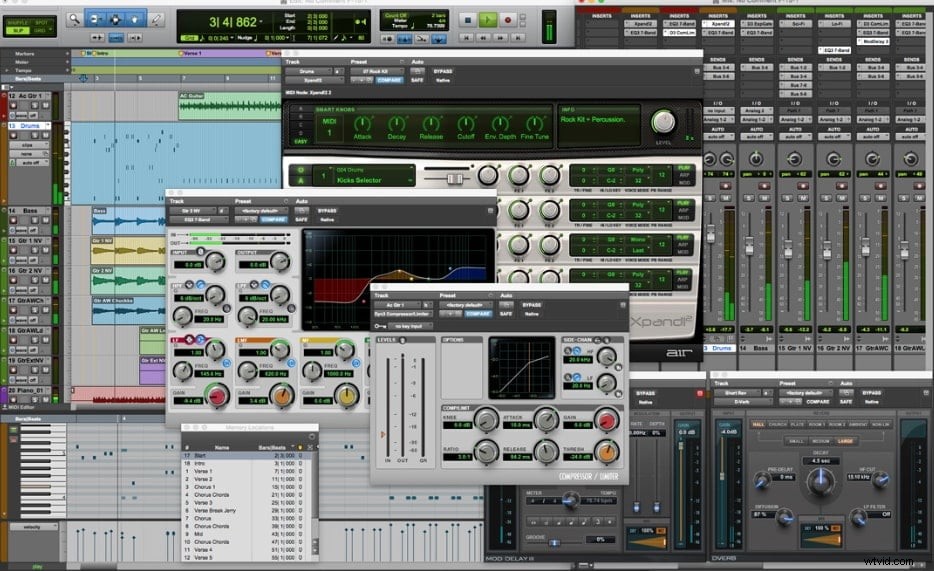This screenshot has width=934, height=571.
Task: Select the Selector tool
Action: tap(115, 20)
